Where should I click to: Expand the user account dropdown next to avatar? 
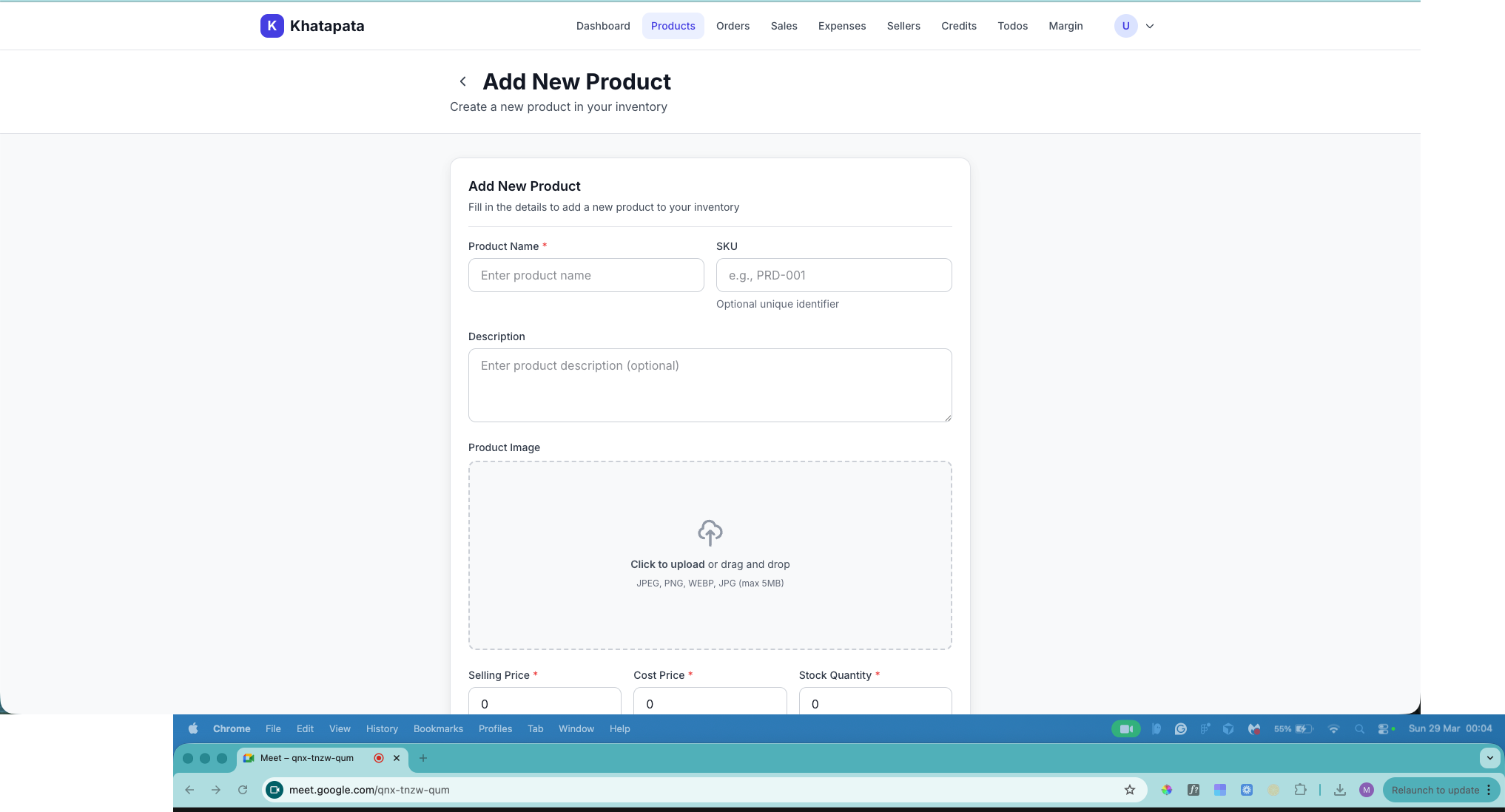coord(1150,26)
